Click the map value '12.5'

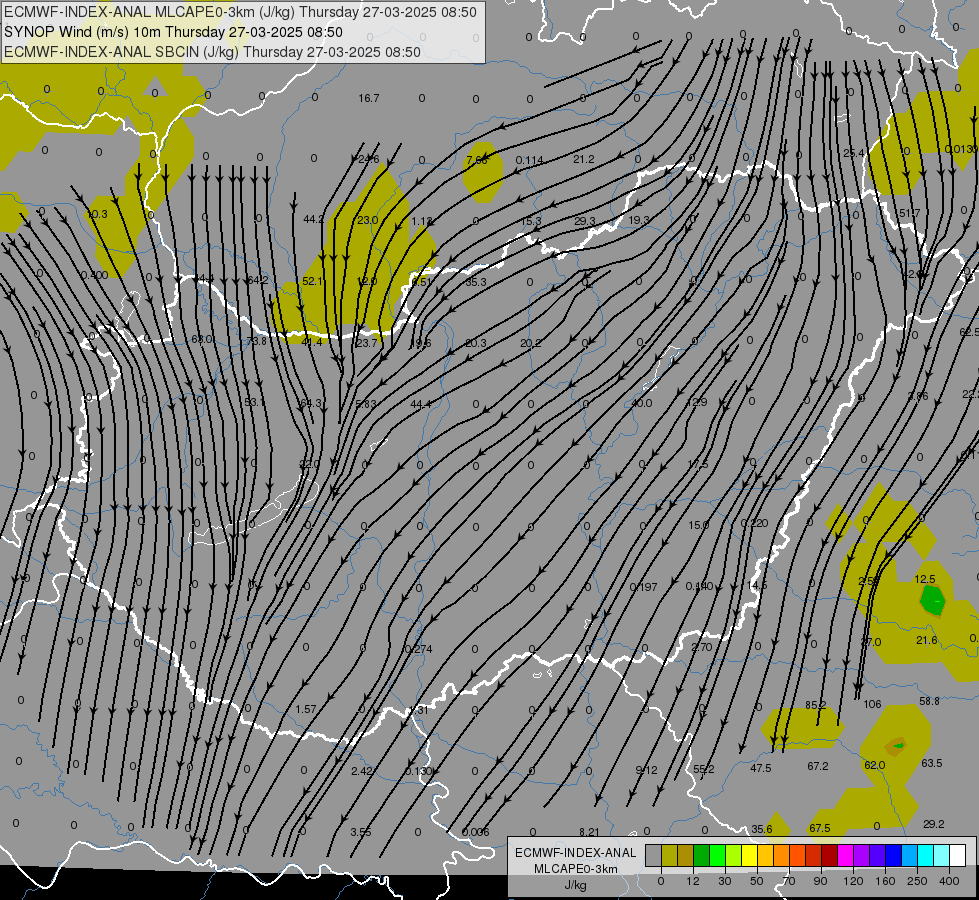(x=925, y=579)
